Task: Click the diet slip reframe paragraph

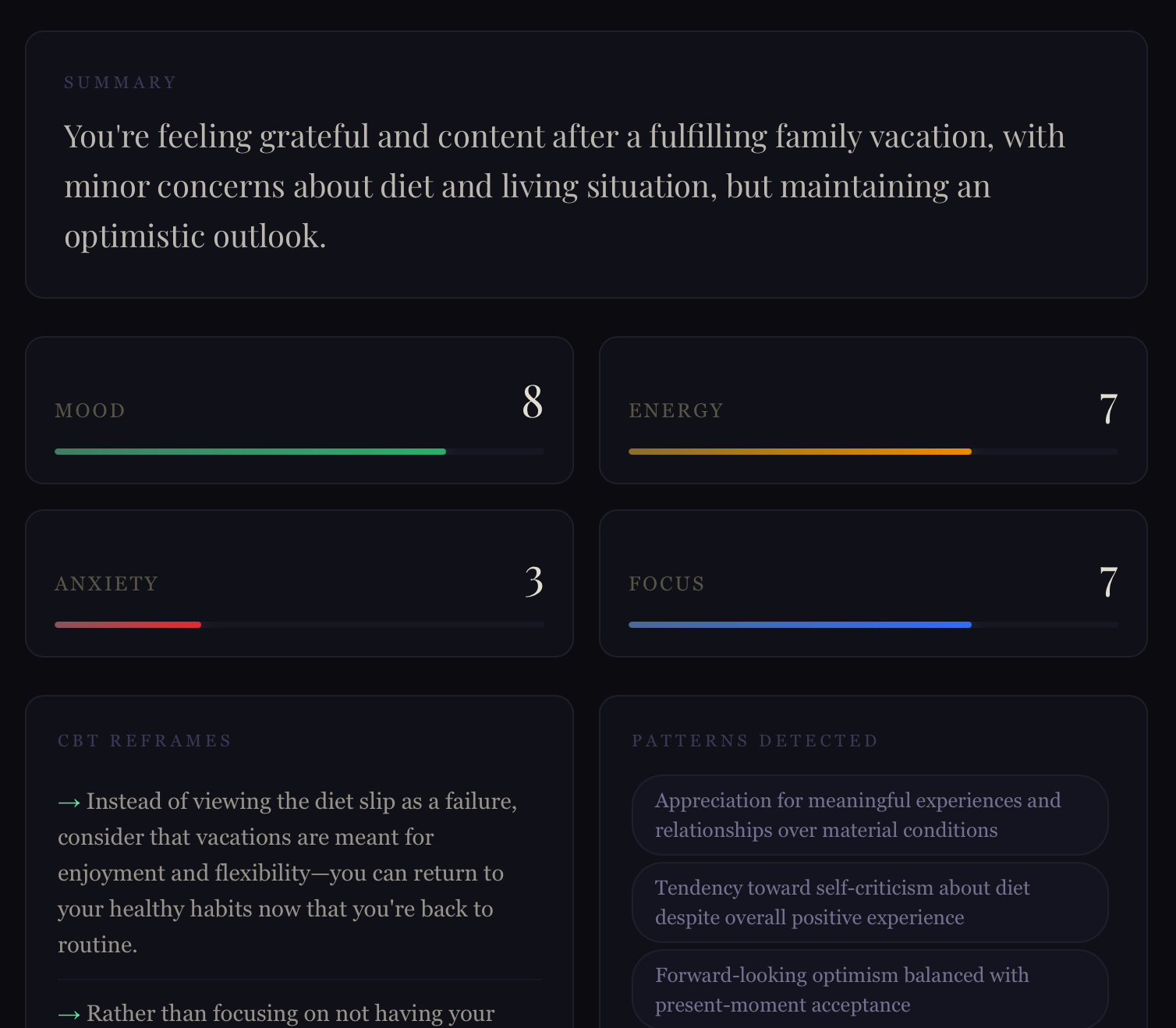Action: [x=287, y=873]
